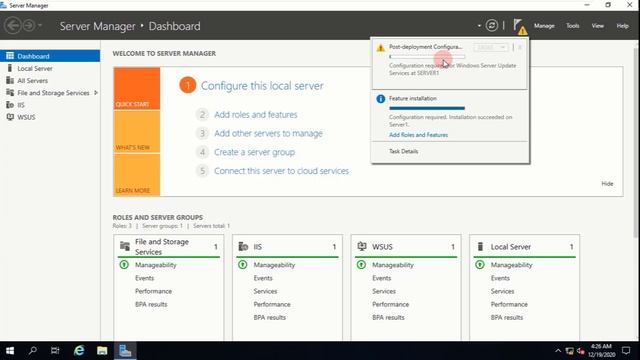Open BPA results in Local Server tile
The height and width of the screenshot is (360, 640).
(x=507, y=317)
